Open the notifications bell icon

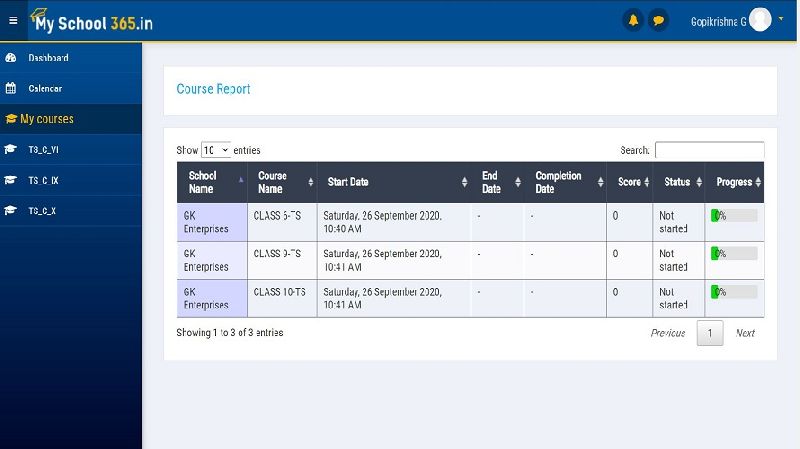coord(632,21)
